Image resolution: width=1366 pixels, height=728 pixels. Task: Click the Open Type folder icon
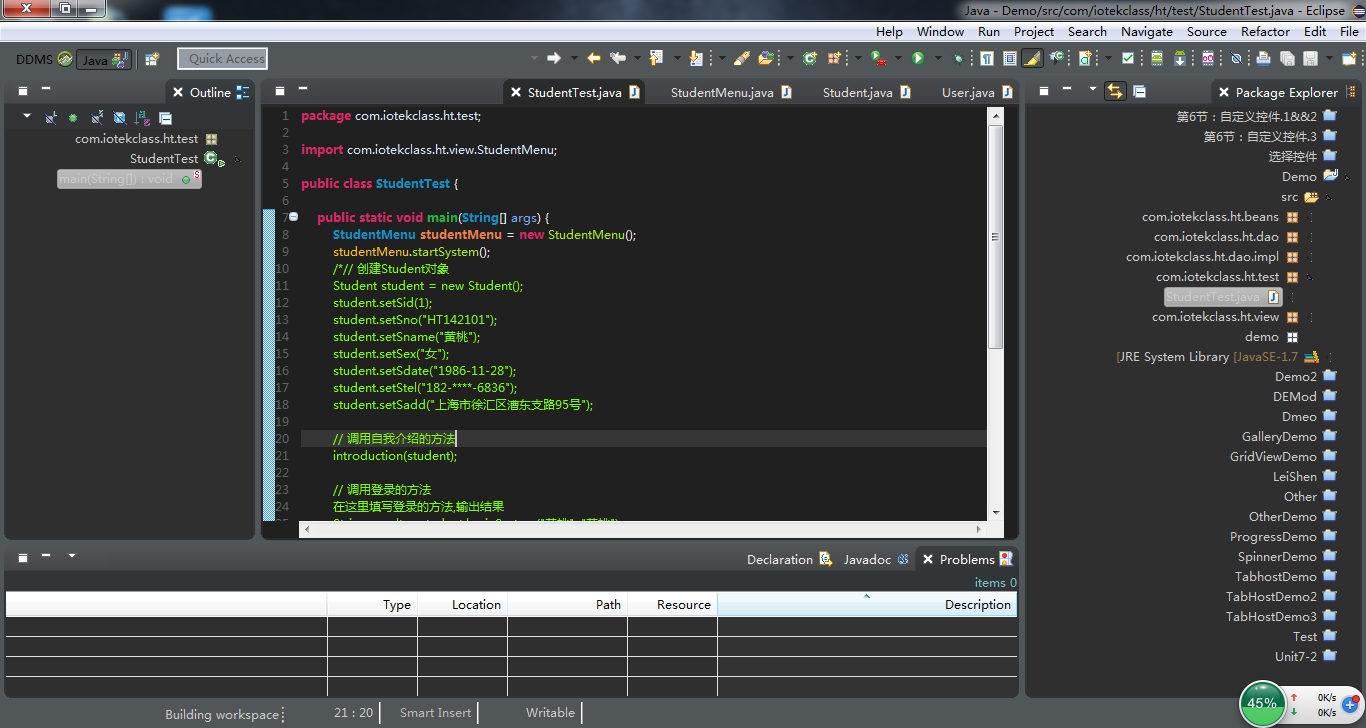[x=766, y=59]
